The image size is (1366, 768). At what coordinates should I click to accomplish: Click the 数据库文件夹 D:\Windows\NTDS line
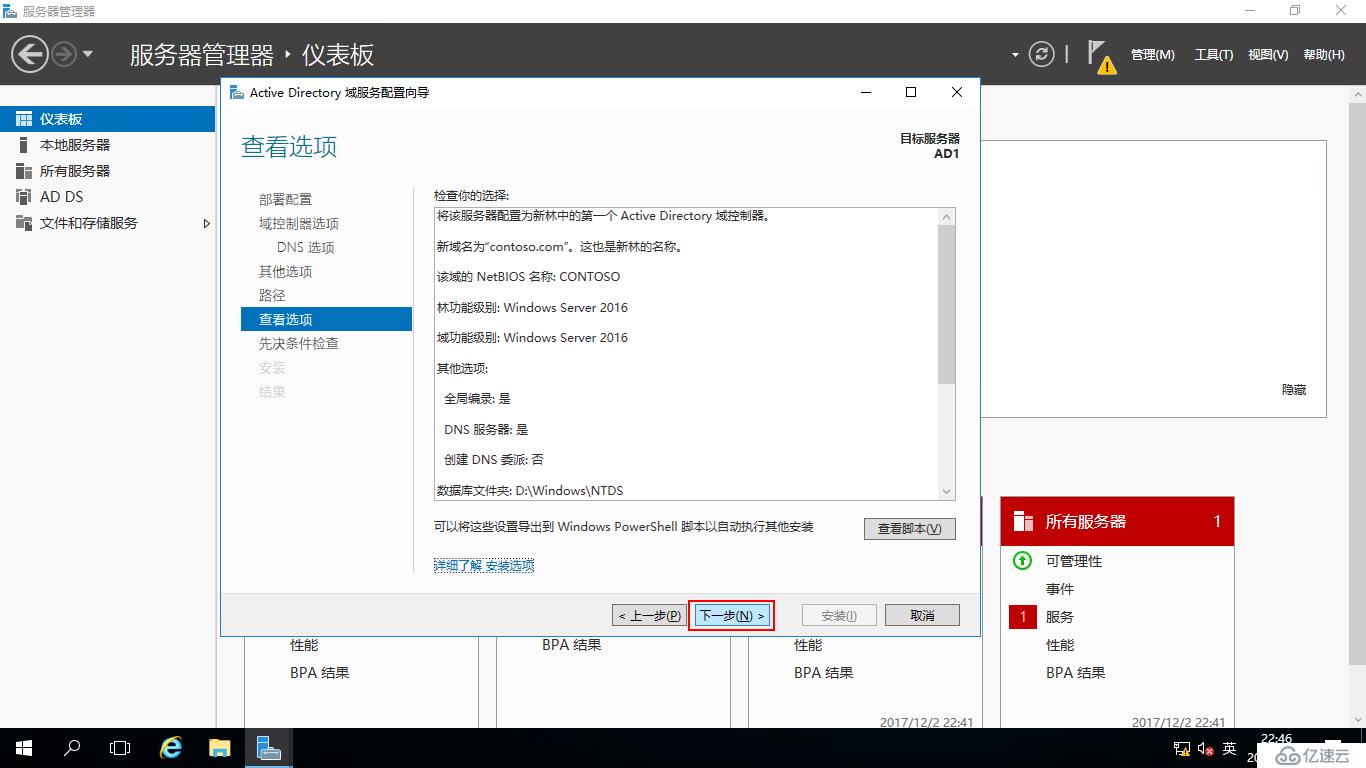[530, 490]
